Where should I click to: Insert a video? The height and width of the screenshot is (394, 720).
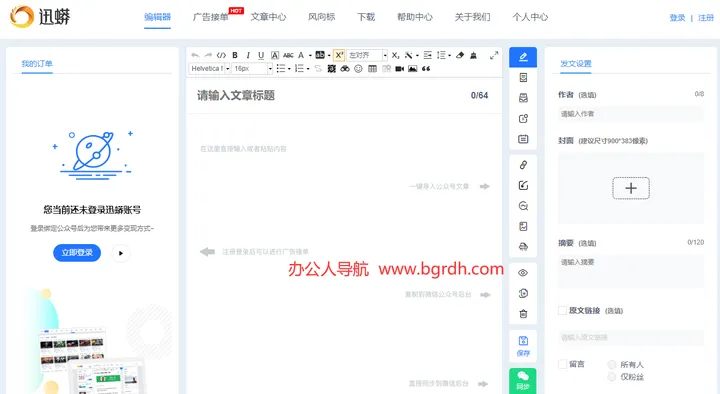point(399,69)
